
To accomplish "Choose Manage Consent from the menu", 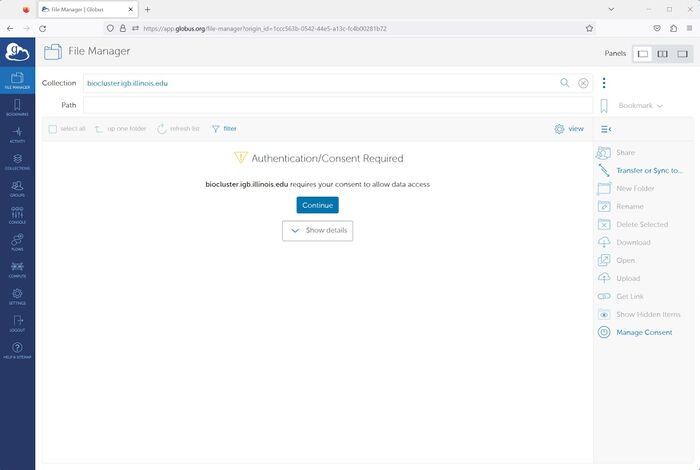I will coord(644,332).
